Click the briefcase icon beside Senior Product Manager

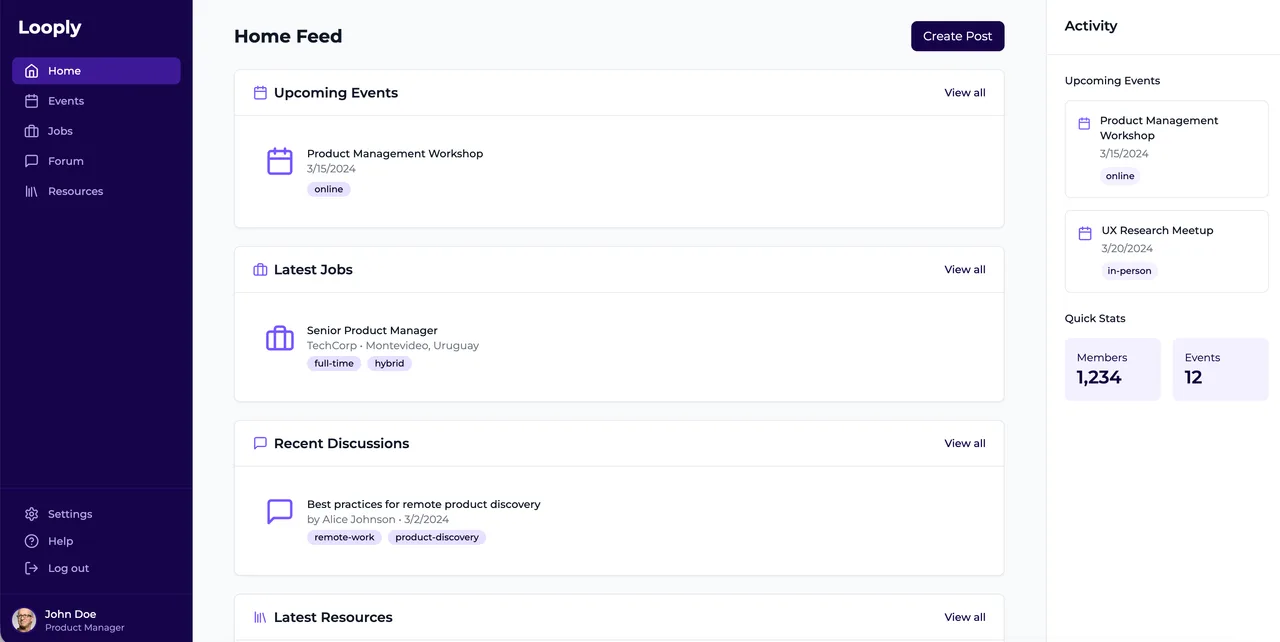tap(280, 338)
